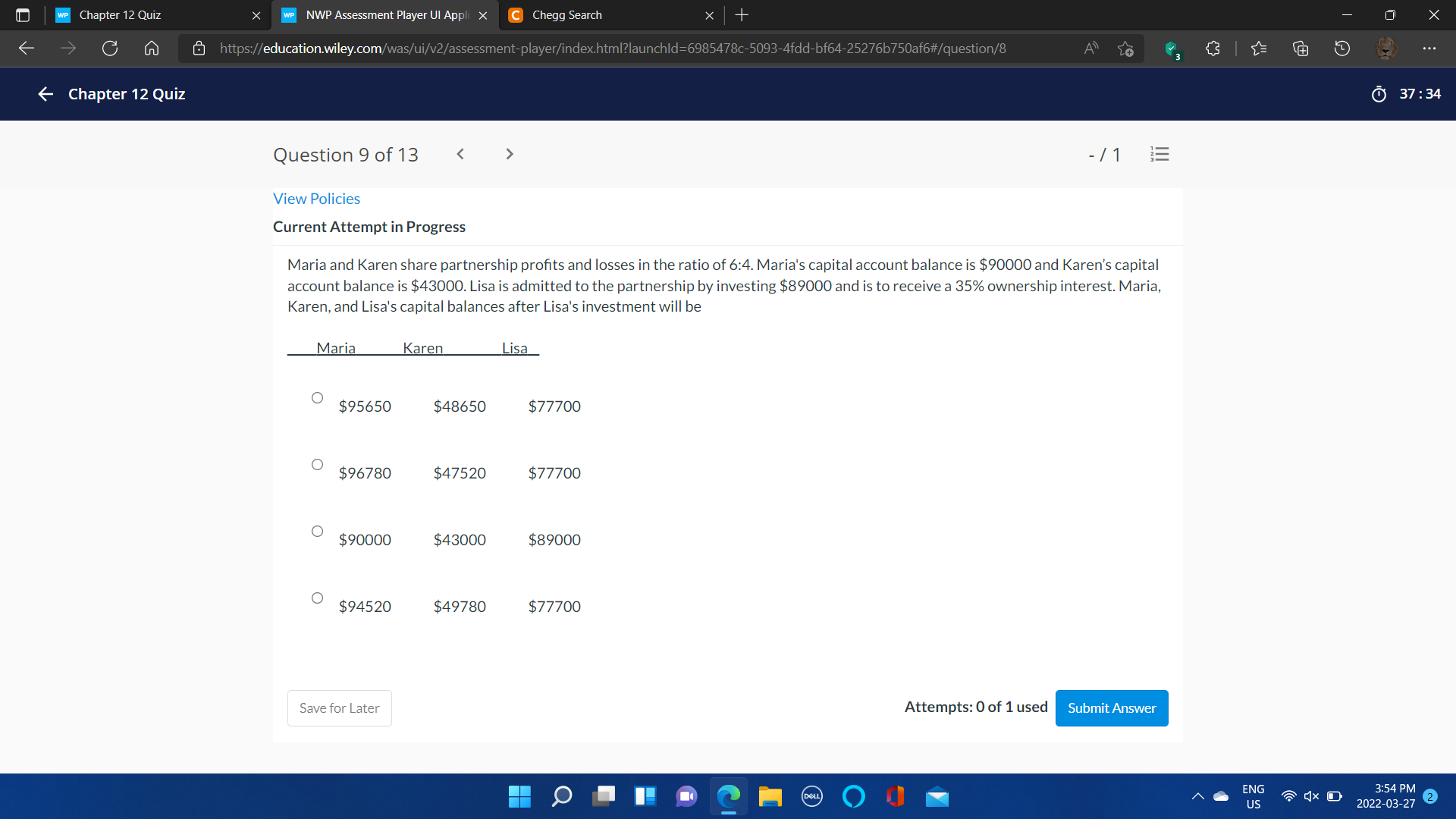Open browser Collections icon
The height and width of the screenshot is (819, 1456).
click(x=1301, y=49)
